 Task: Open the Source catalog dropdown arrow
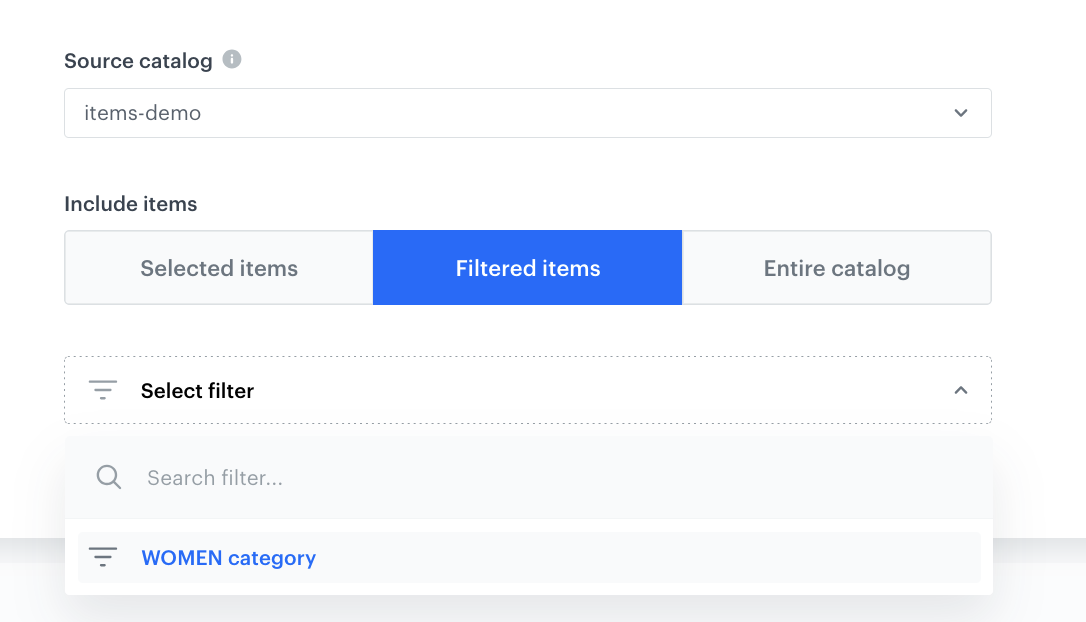[961, 113]
